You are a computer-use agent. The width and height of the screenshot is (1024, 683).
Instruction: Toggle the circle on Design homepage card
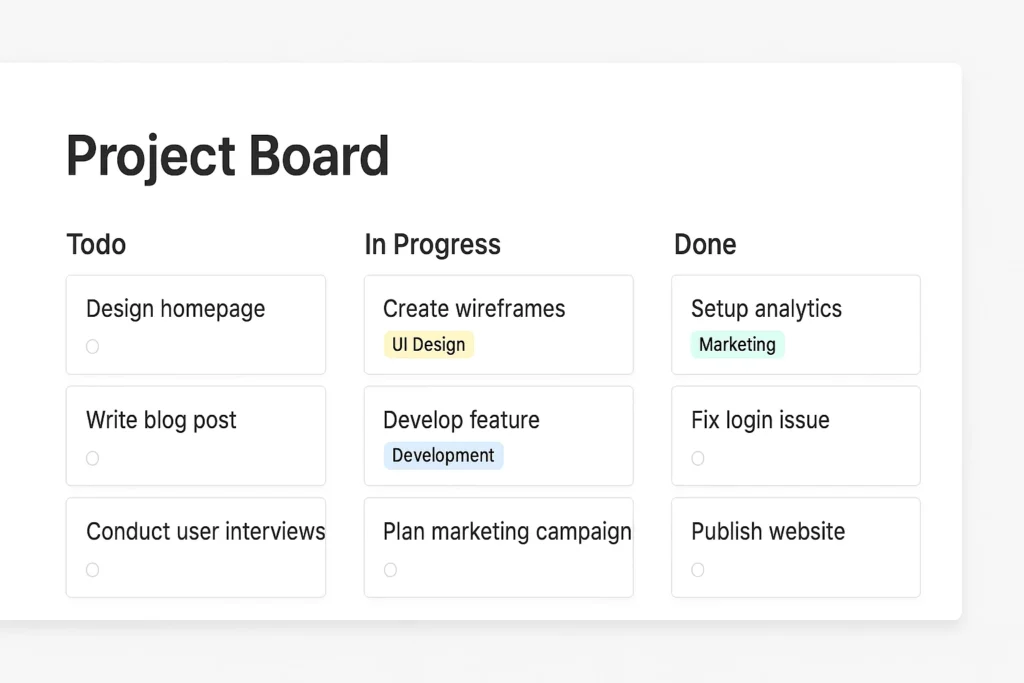point(92,347)
